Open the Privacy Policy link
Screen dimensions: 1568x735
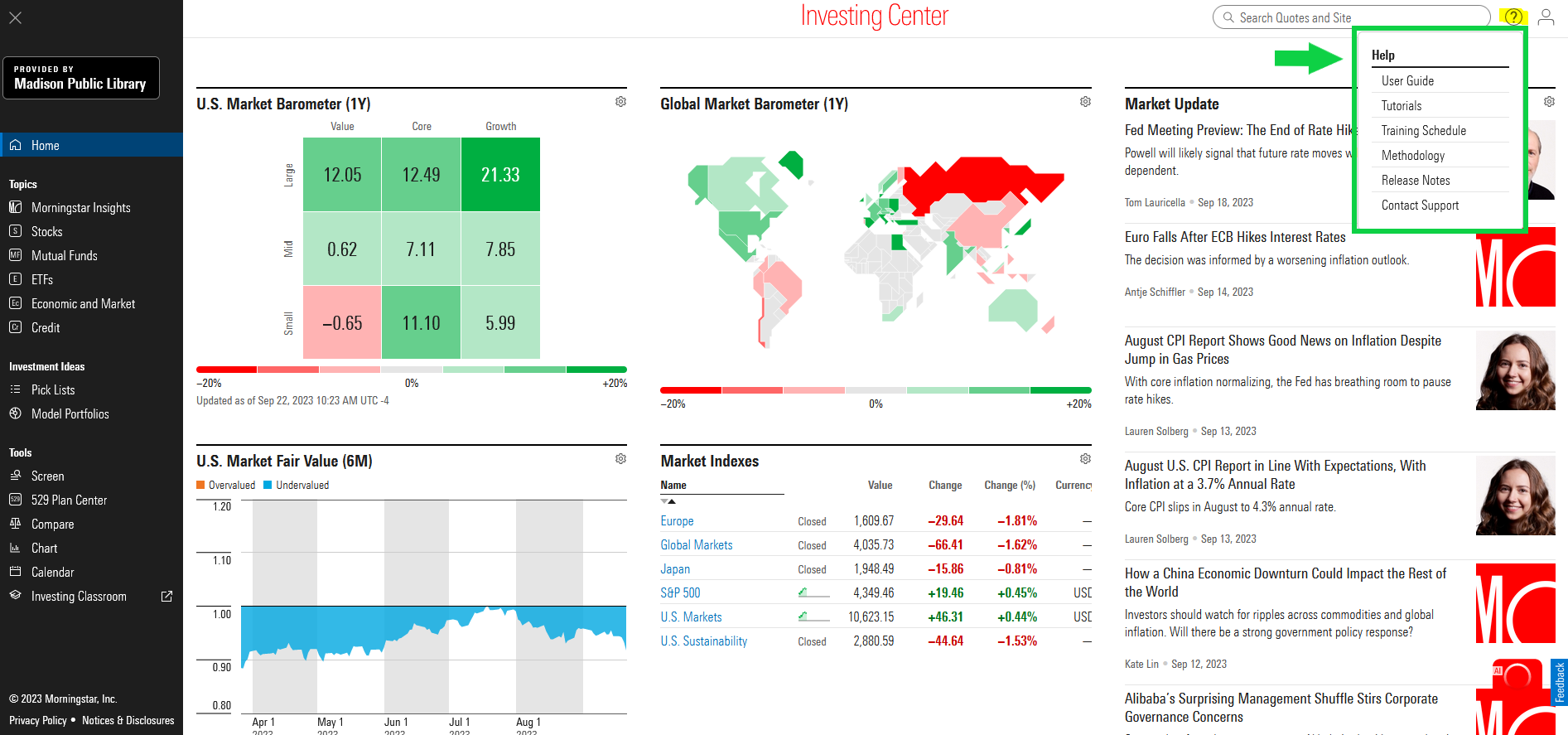point(38,721)
